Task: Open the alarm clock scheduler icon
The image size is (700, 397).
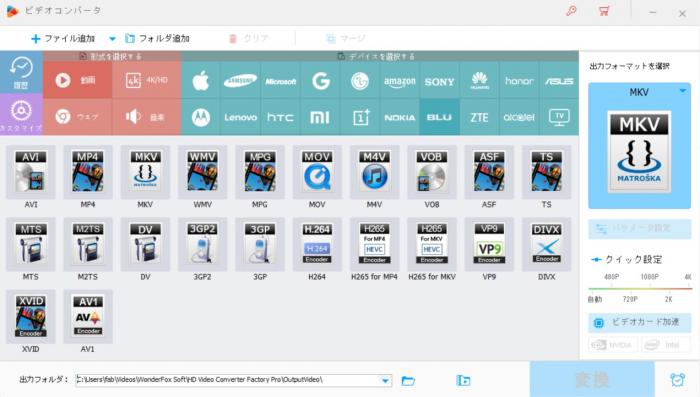Action: [677, 380]
